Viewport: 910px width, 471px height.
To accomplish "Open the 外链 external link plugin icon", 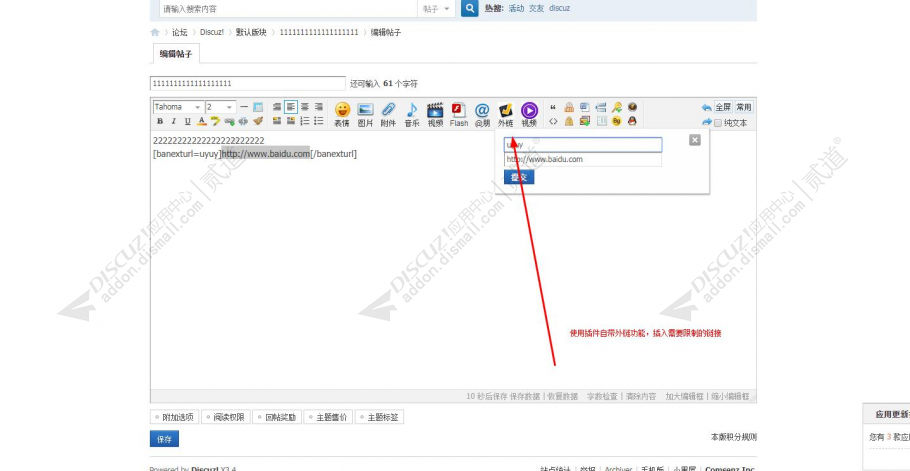I will click(x=505, y=114).
